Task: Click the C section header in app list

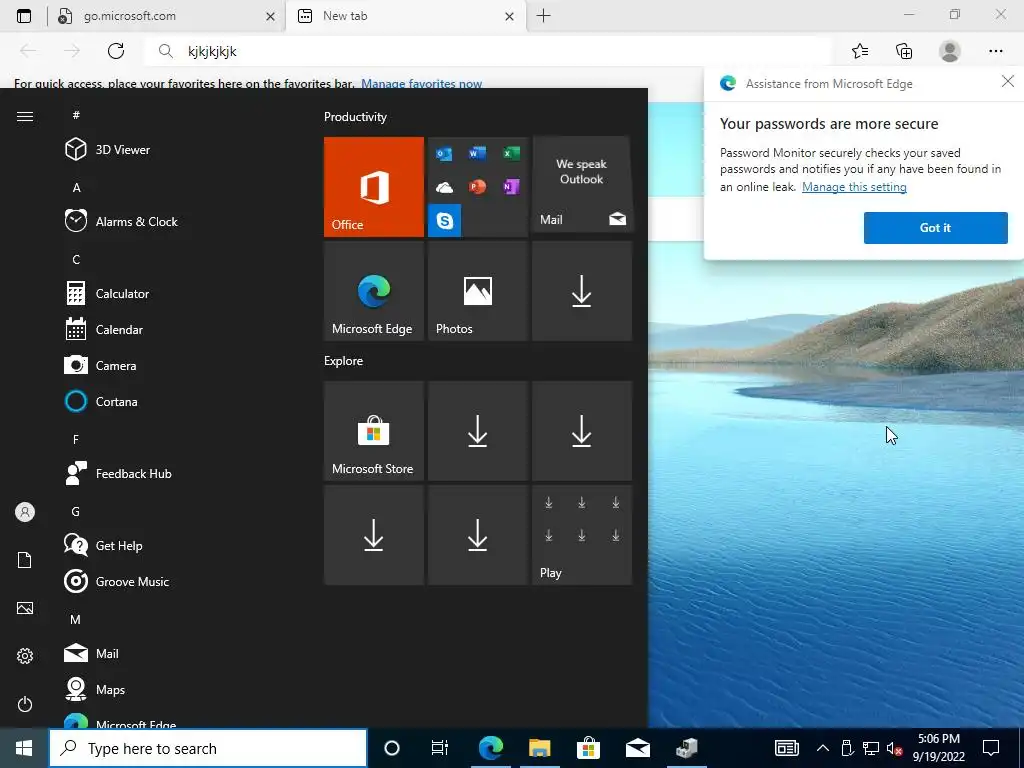Action: [76, 259]
